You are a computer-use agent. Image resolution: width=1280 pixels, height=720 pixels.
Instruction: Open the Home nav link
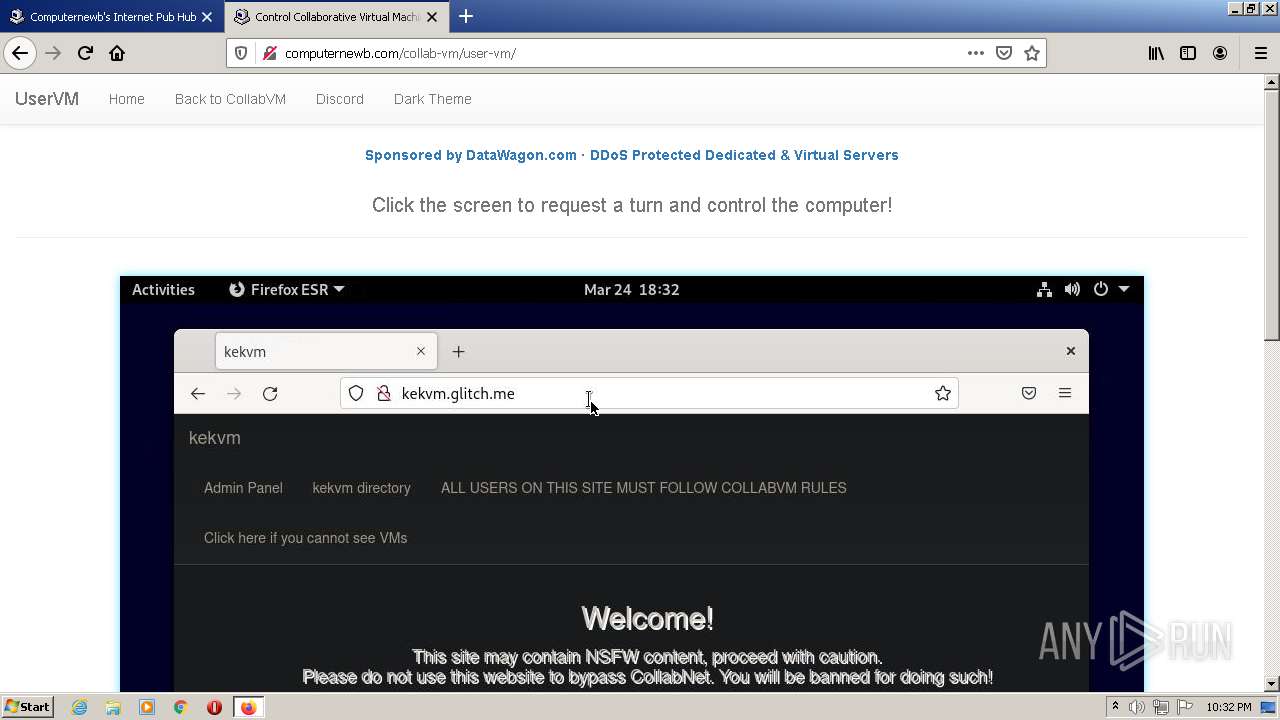(x=127, y=99)
